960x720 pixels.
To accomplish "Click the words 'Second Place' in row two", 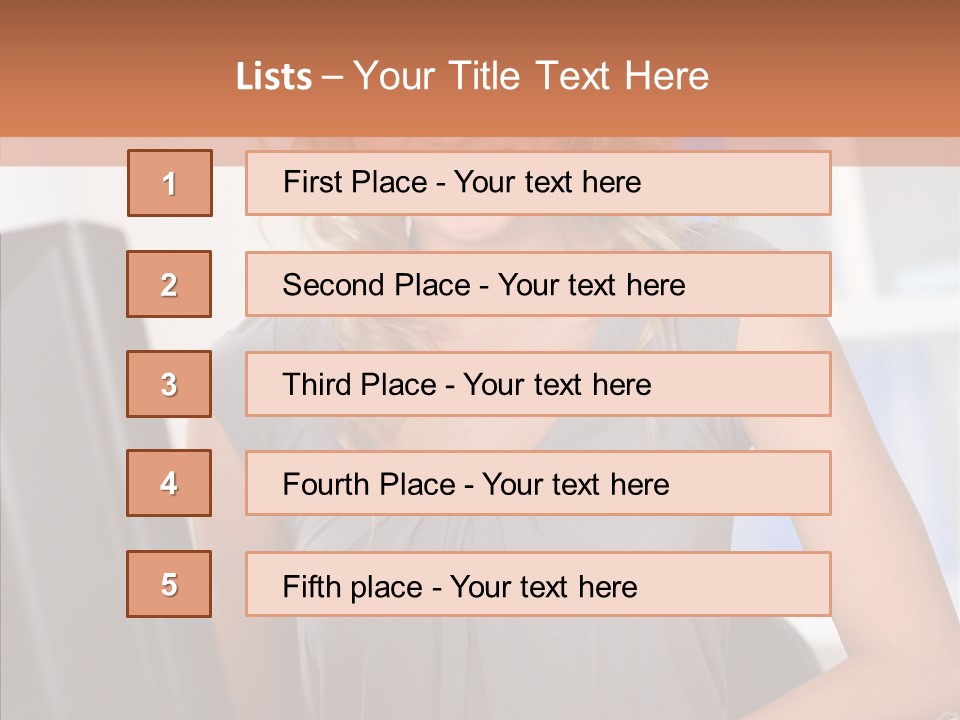I will (x=377, y=285).
